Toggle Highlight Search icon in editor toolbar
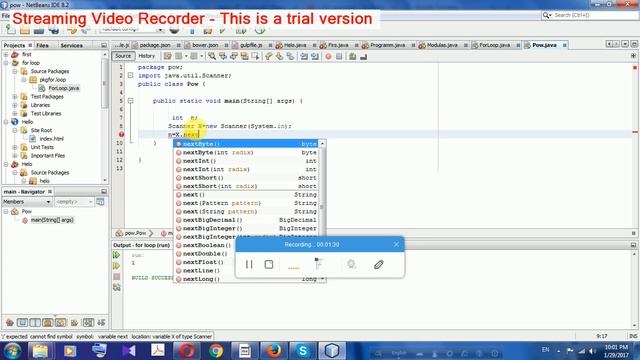The image size is (640, 360). 244,56
